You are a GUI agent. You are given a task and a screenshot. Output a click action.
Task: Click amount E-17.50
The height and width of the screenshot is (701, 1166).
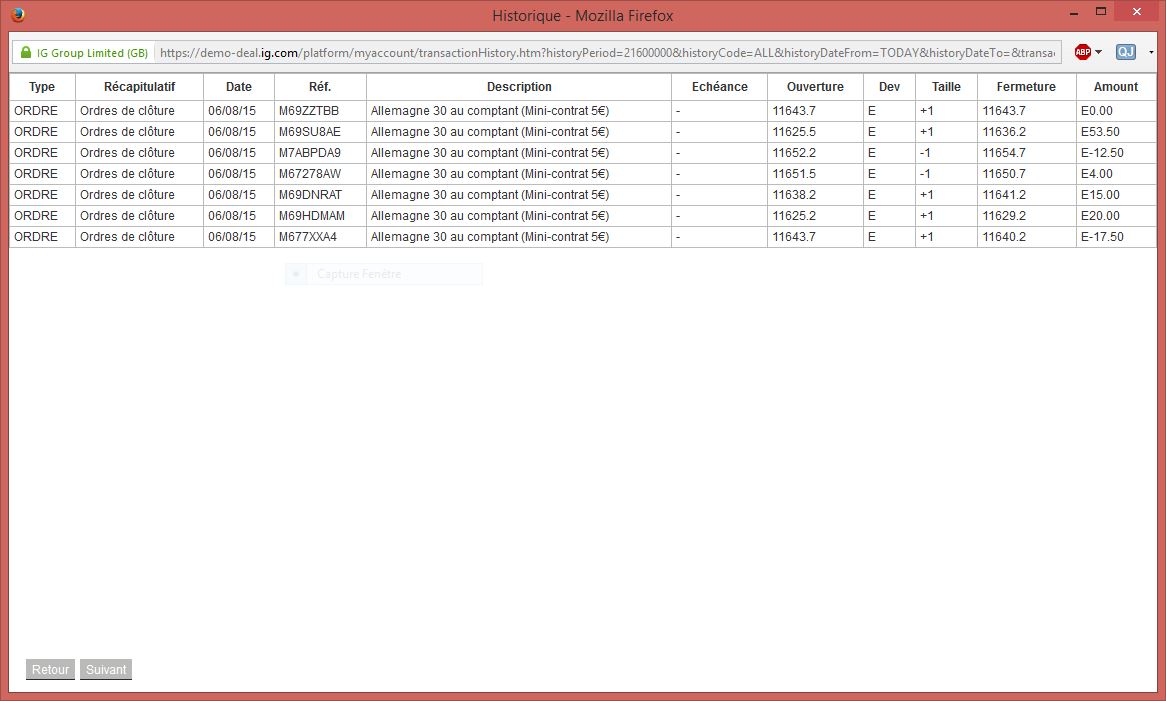tap(1102, 236)
